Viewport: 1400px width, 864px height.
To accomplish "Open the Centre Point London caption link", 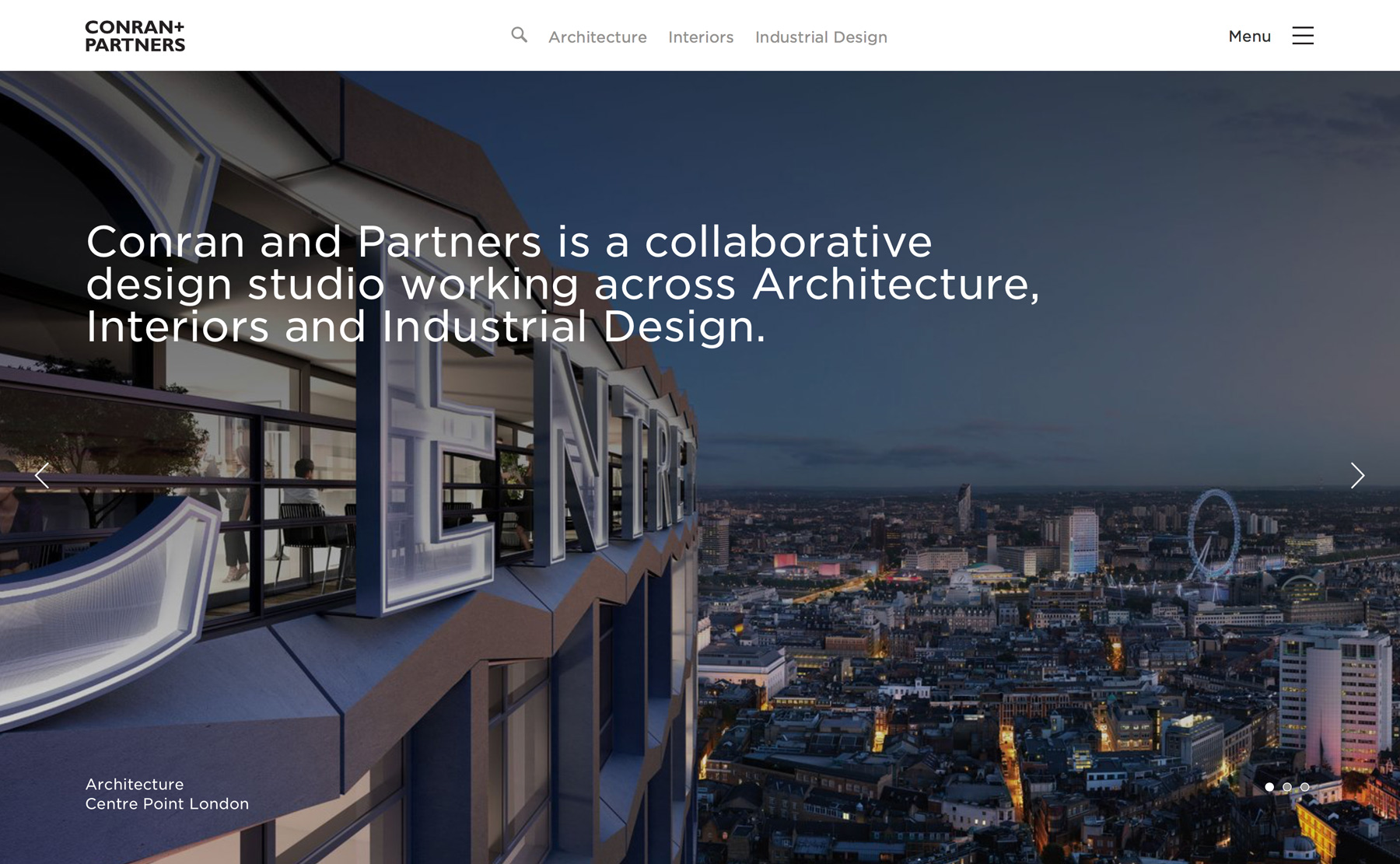I will pyautogui.click(x=167, y=804).
